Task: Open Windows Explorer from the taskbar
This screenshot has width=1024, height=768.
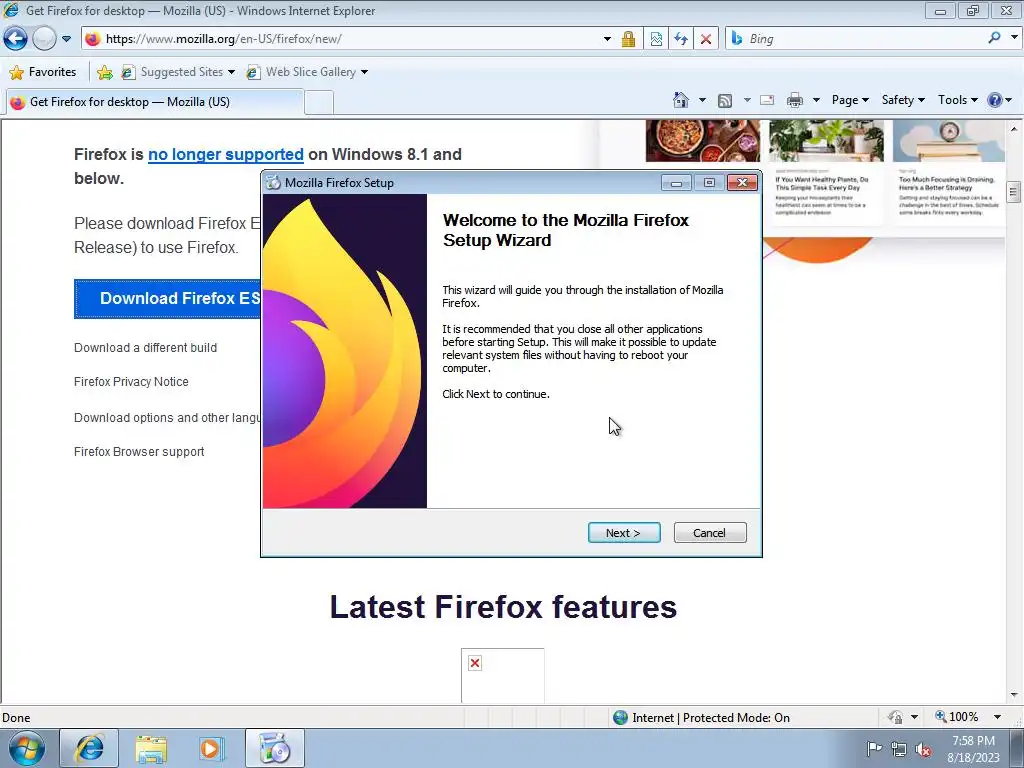Action: click(152, 749)
